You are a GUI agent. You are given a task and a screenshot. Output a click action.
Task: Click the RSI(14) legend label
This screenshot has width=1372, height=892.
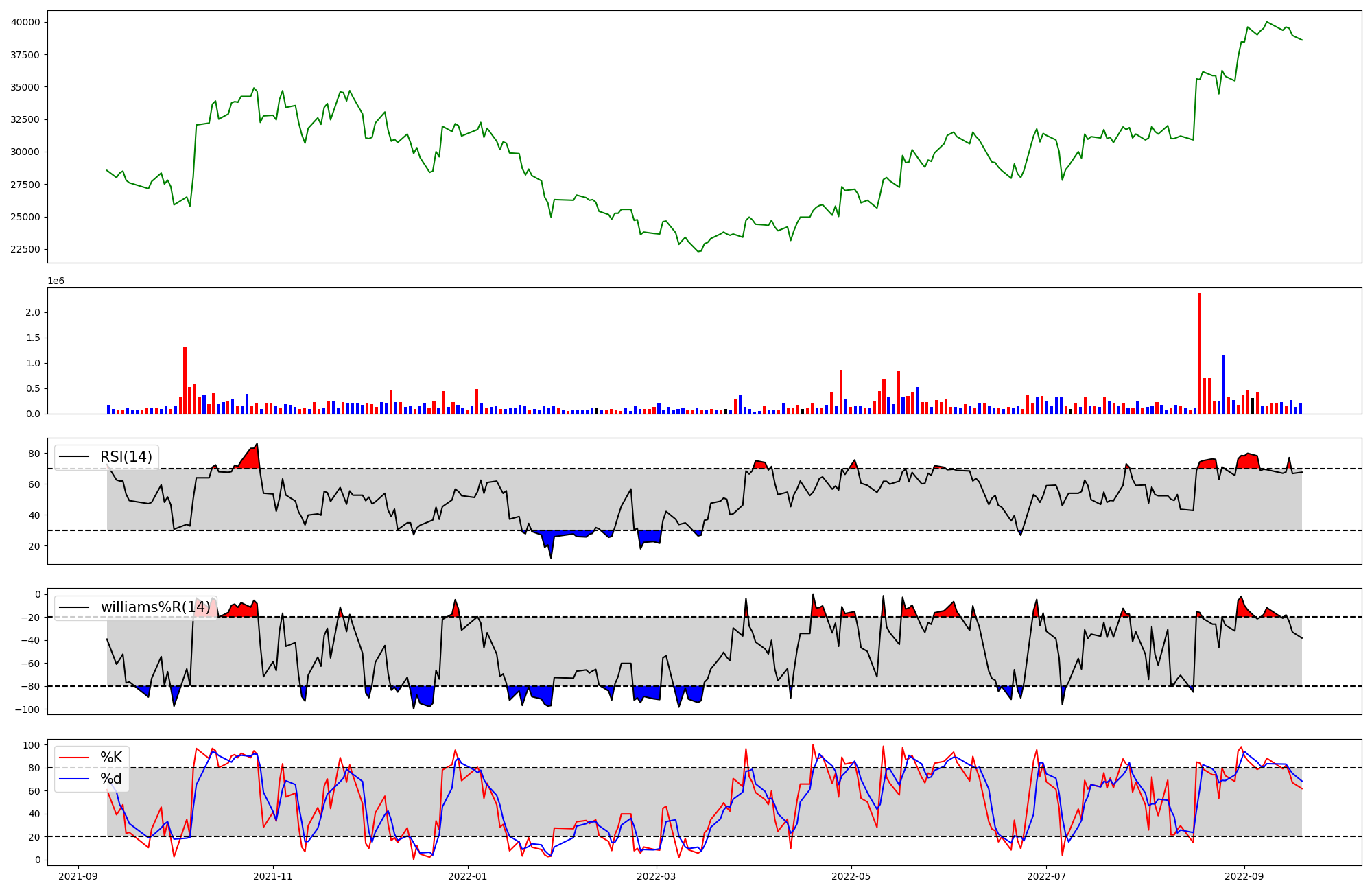126,457
